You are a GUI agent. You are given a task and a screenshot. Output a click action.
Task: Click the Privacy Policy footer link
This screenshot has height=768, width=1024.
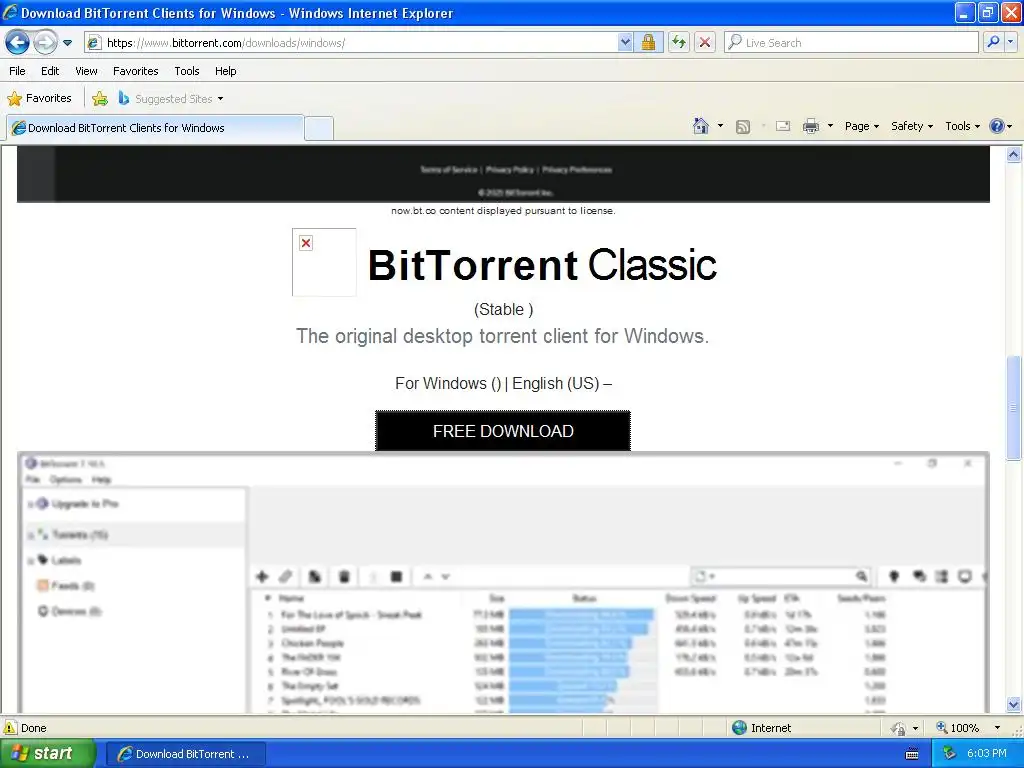(x=510, y=170)
